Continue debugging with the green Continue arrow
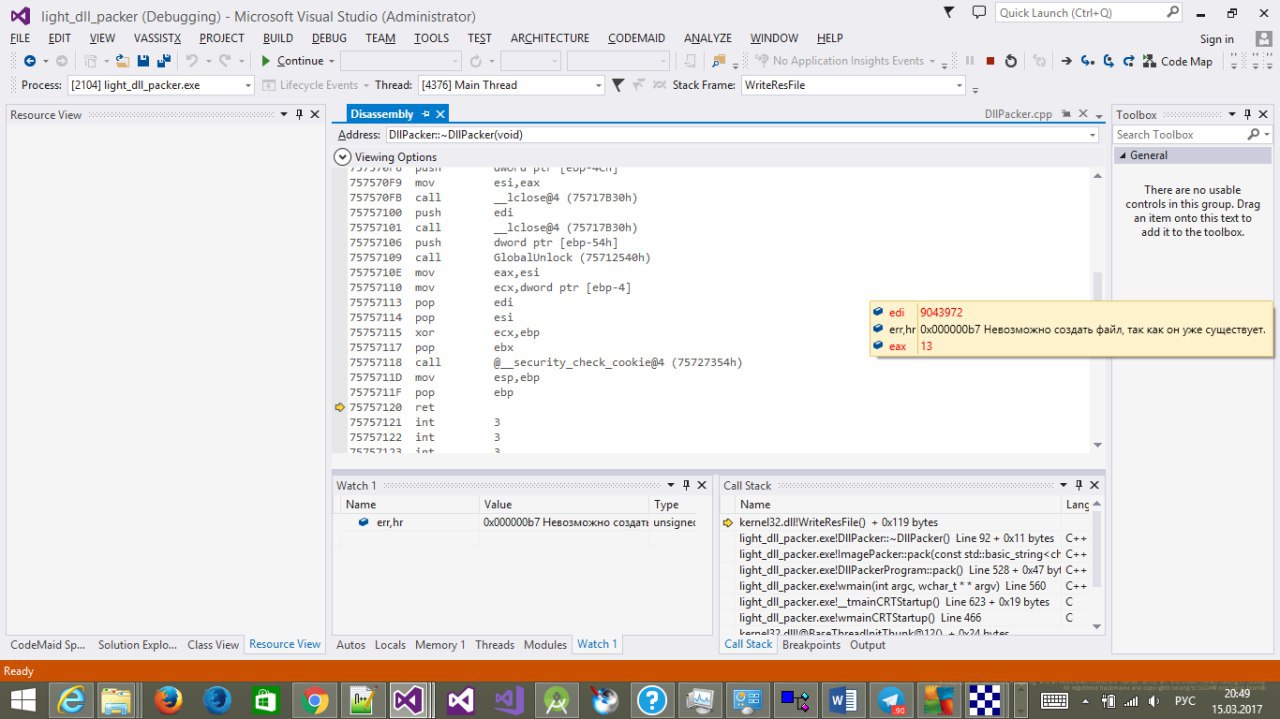The width and height of the screenshot is (1280, 719). pyautogui.click(x=266, y=61)
